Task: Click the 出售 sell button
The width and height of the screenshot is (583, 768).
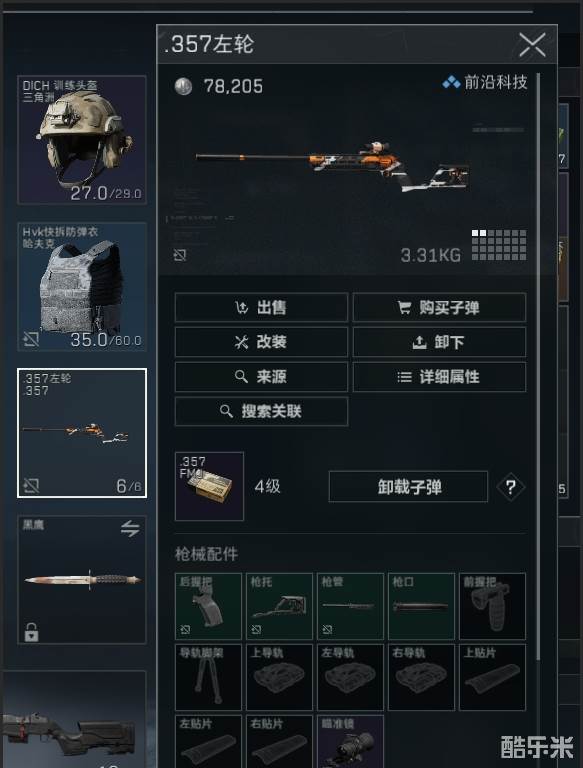Action: pyautogui.click(x=261, y=308)
